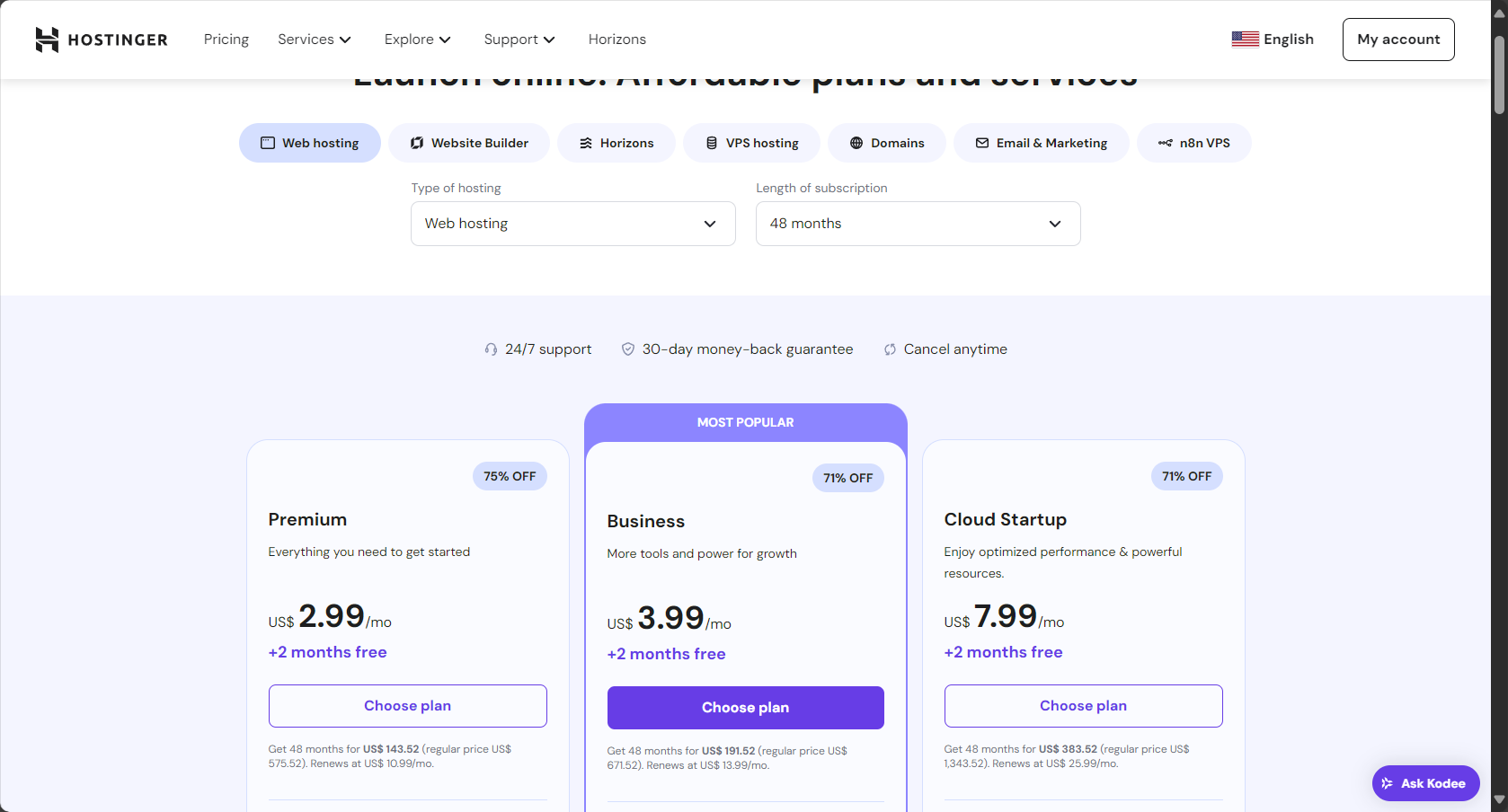1508x812 pixels.
Task: Click the Premium plan title
Action: click(307, 520)
